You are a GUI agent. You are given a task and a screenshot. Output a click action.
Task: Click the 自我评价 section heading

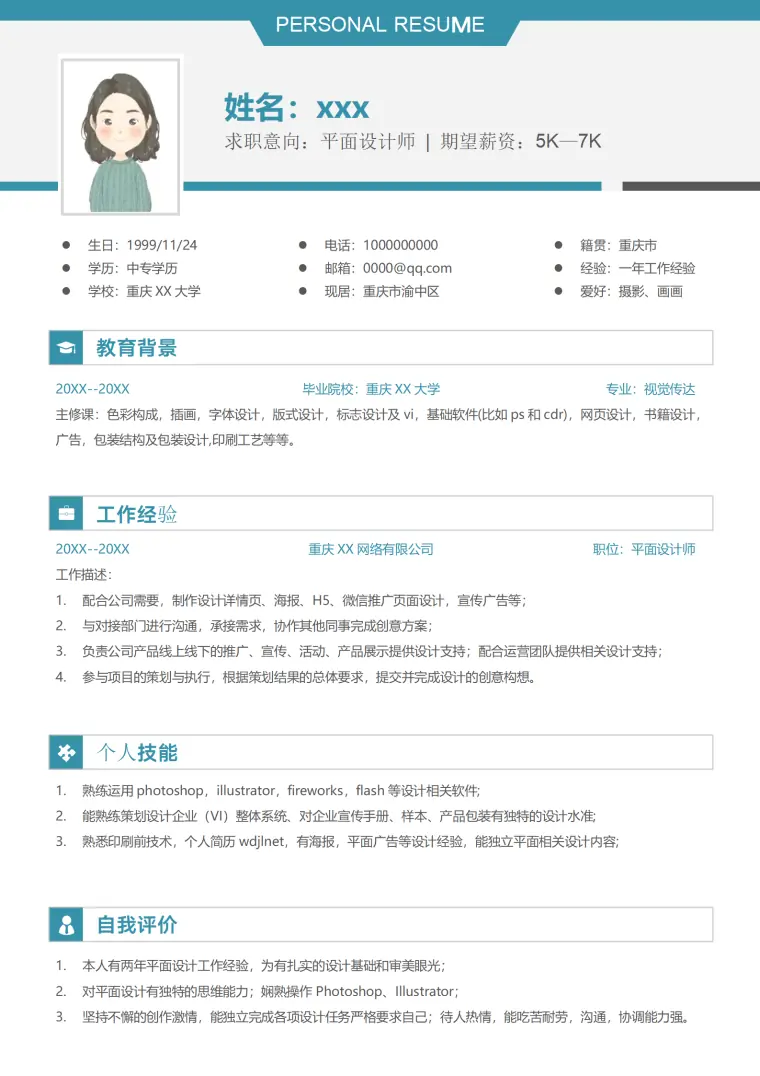[x=136, y=925]
